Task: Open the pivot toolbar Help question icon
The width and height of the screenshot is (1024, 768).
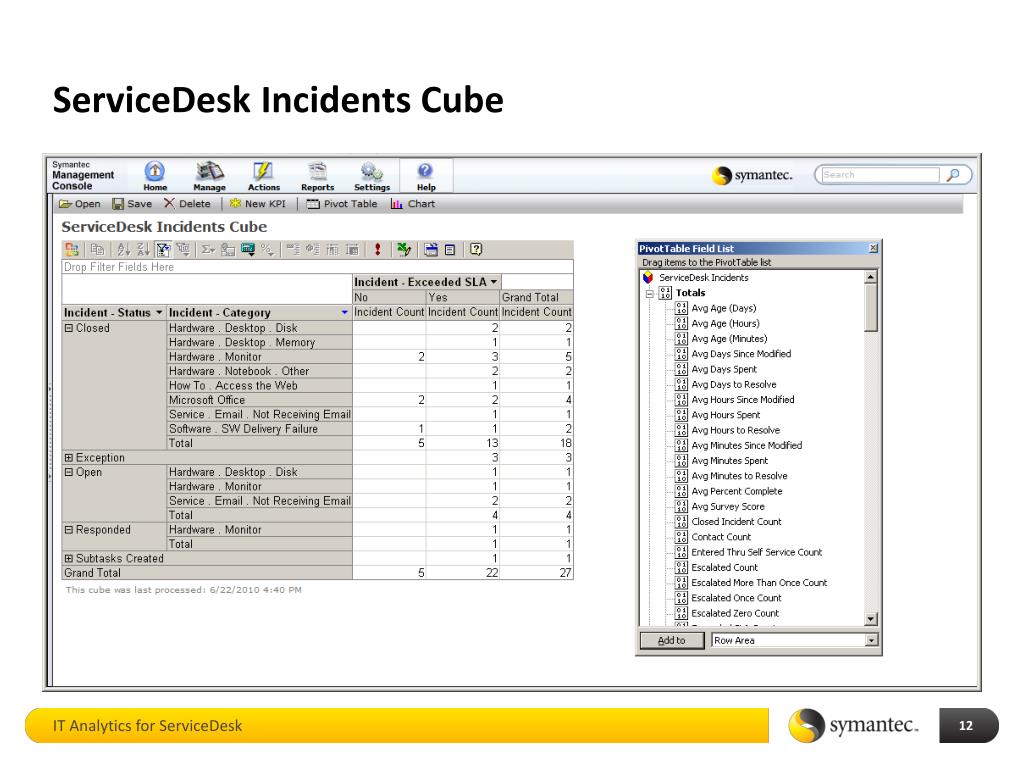Action: click(476, 249)
